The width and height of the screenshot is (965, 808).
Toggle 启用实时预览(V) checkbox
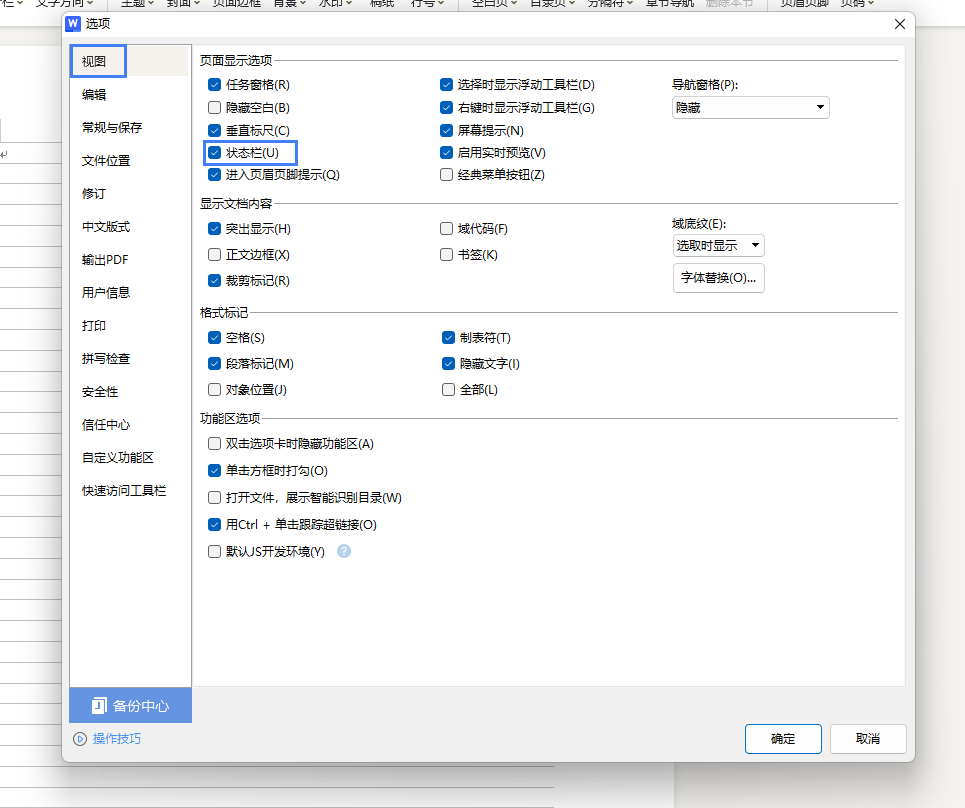point(446,153)
